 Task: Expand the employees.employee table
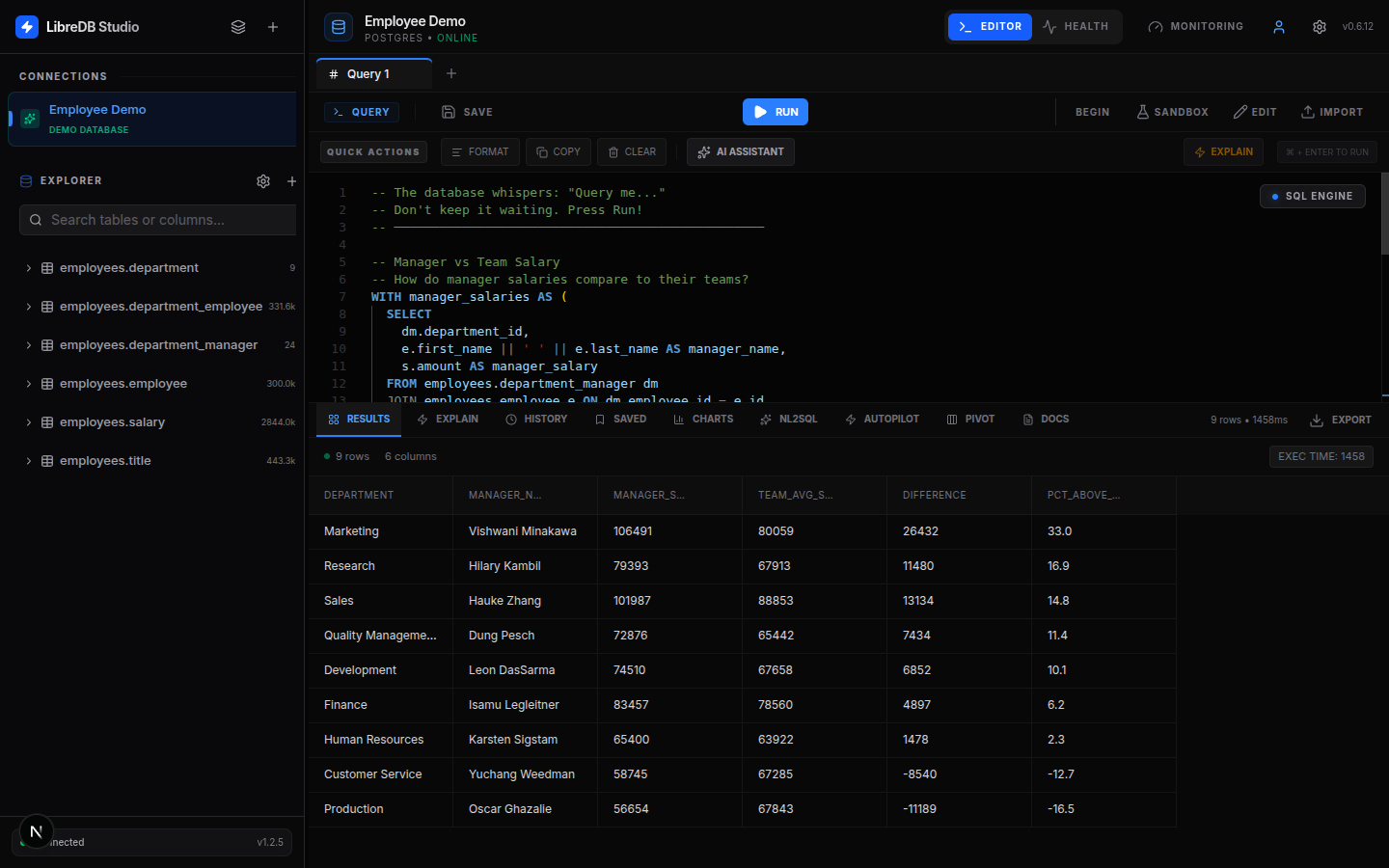point(29,384)
